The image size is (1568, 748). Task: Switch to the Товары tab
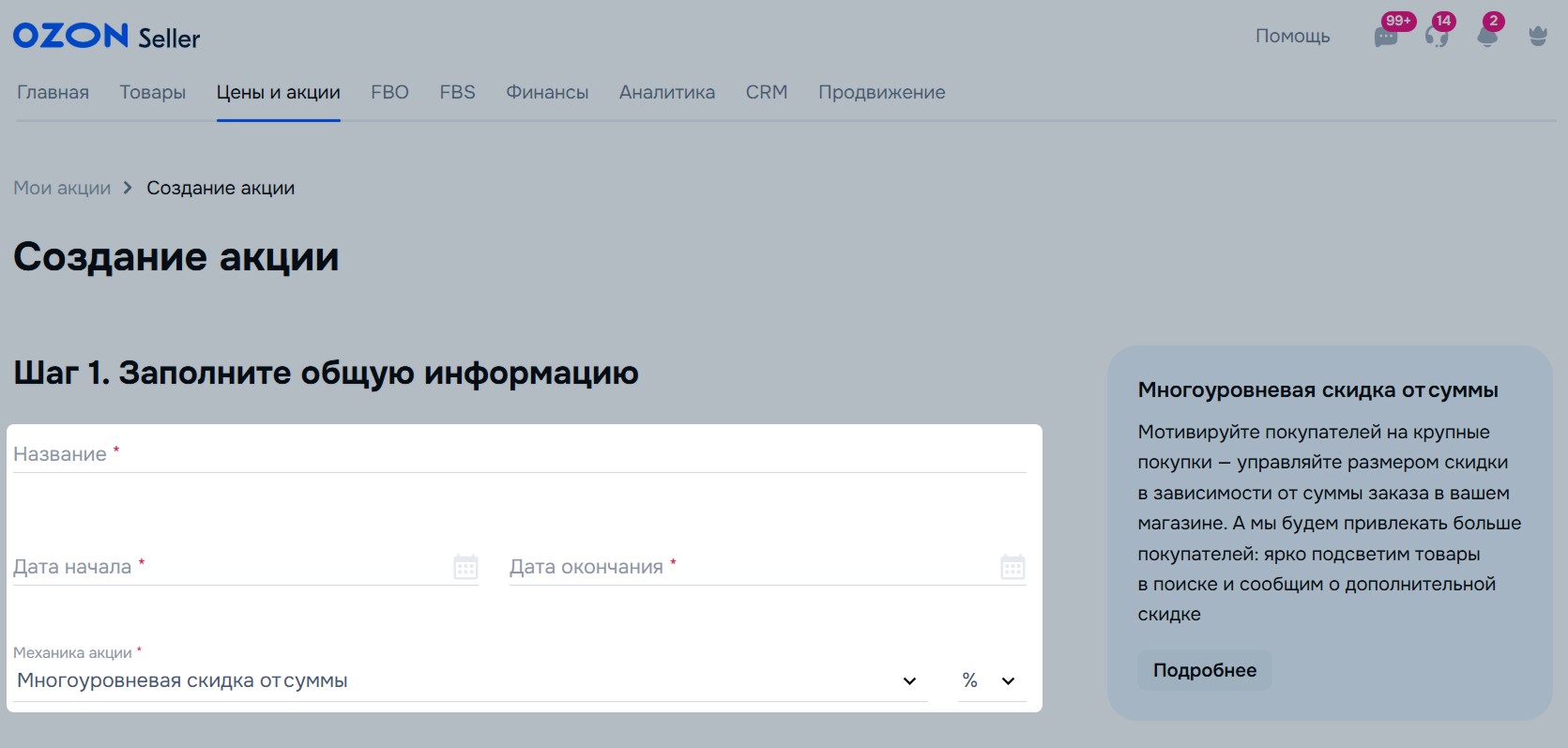pos(153,93)
